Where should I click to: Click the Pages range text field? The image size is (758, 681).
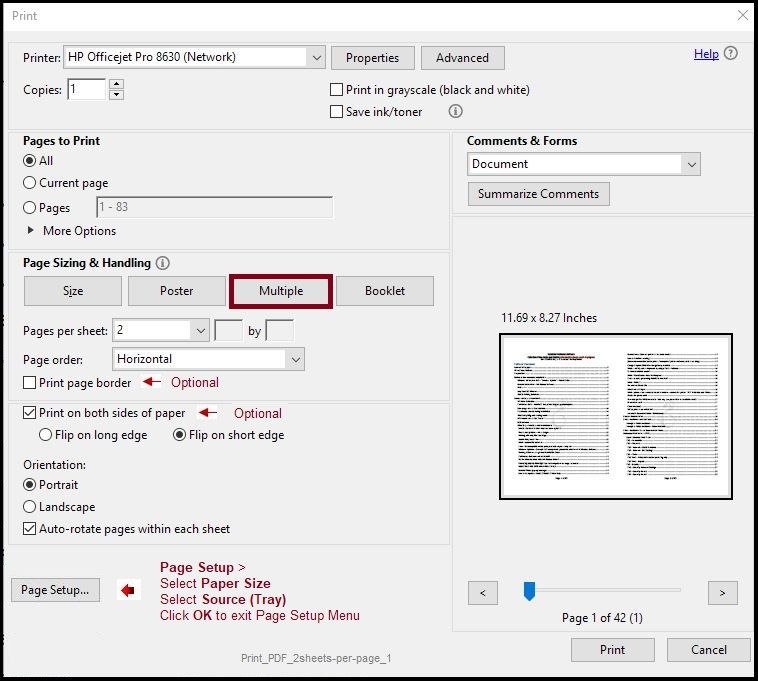tap(215, 207)
